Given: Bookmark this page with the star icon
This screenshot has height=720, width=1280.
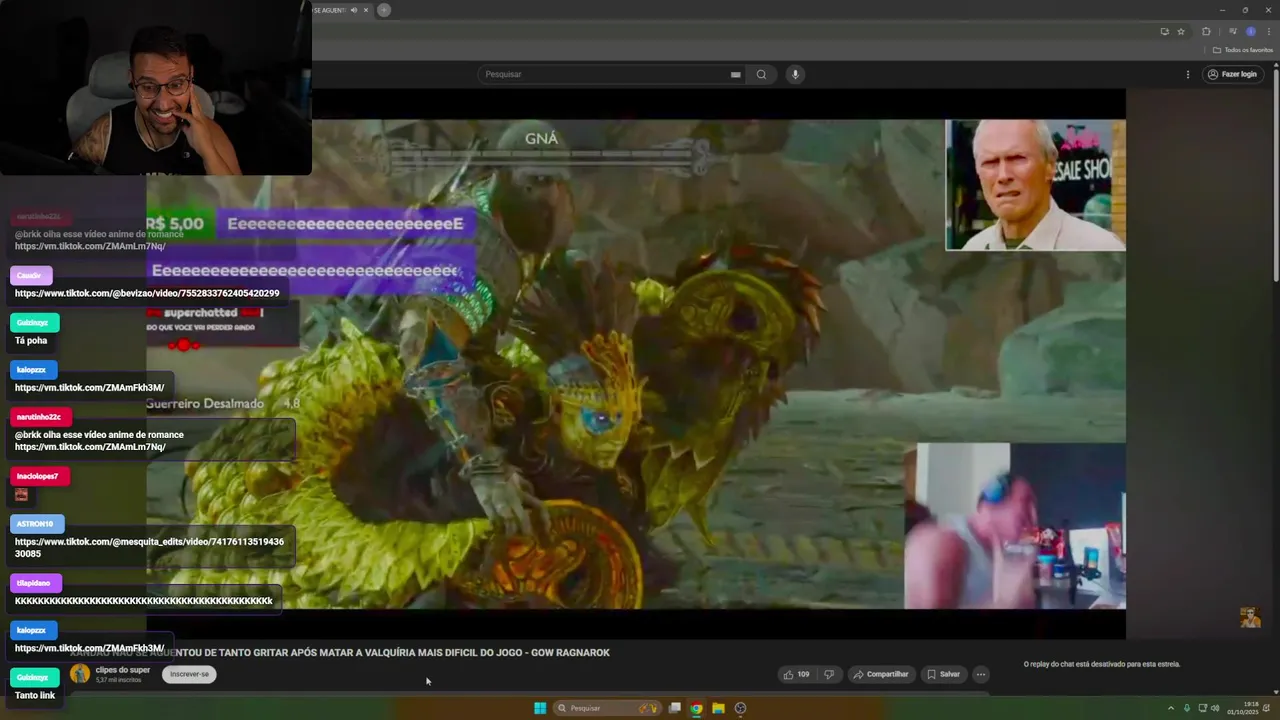Looking at the screenshot, I should [1181, 31].
